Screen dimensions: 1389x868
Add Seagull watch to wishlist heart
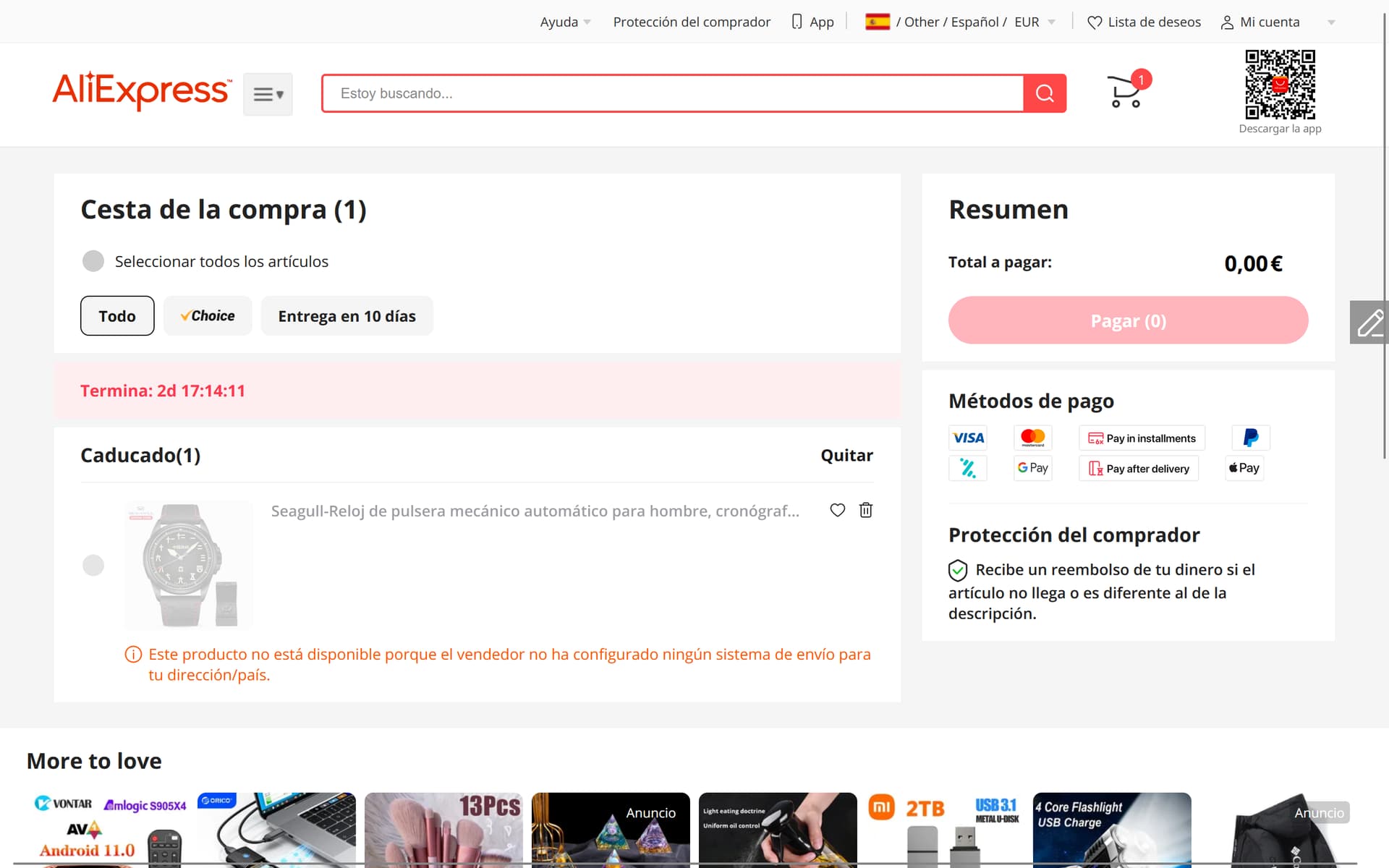838,510
